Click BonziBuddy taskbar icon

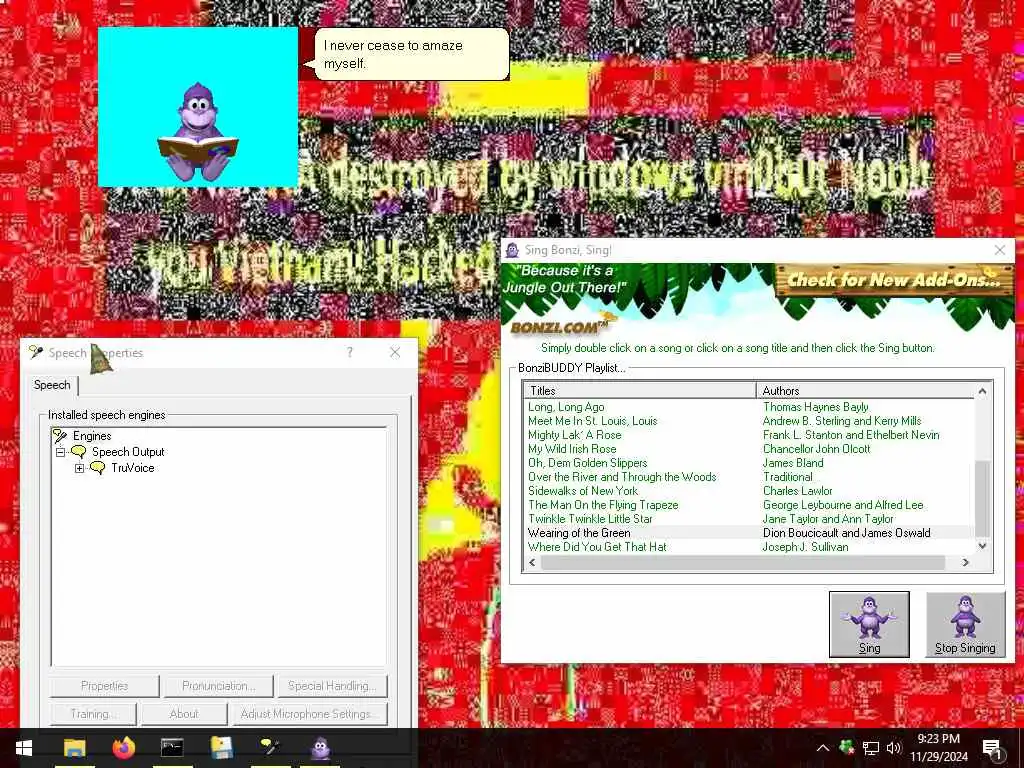320,748
